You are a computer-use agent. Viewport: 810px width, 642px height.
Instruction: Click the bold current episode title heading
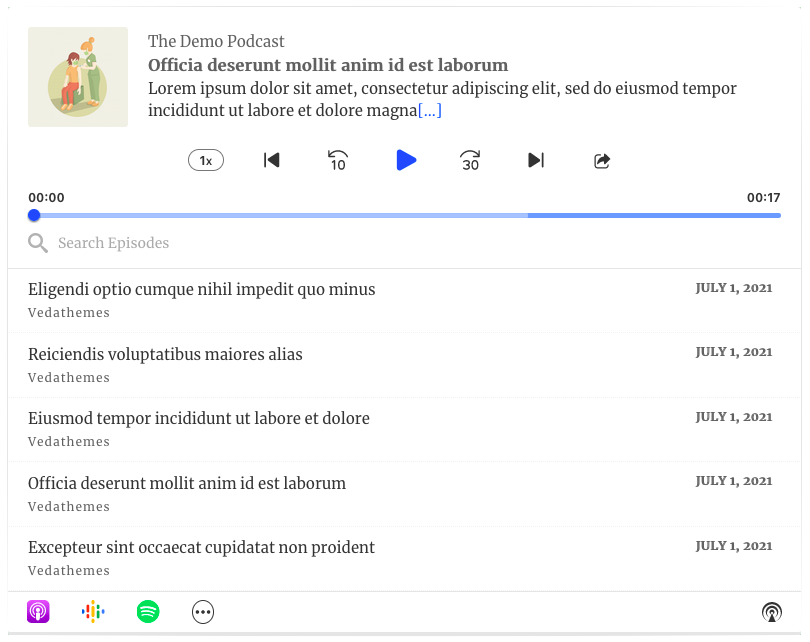point(328,65)
